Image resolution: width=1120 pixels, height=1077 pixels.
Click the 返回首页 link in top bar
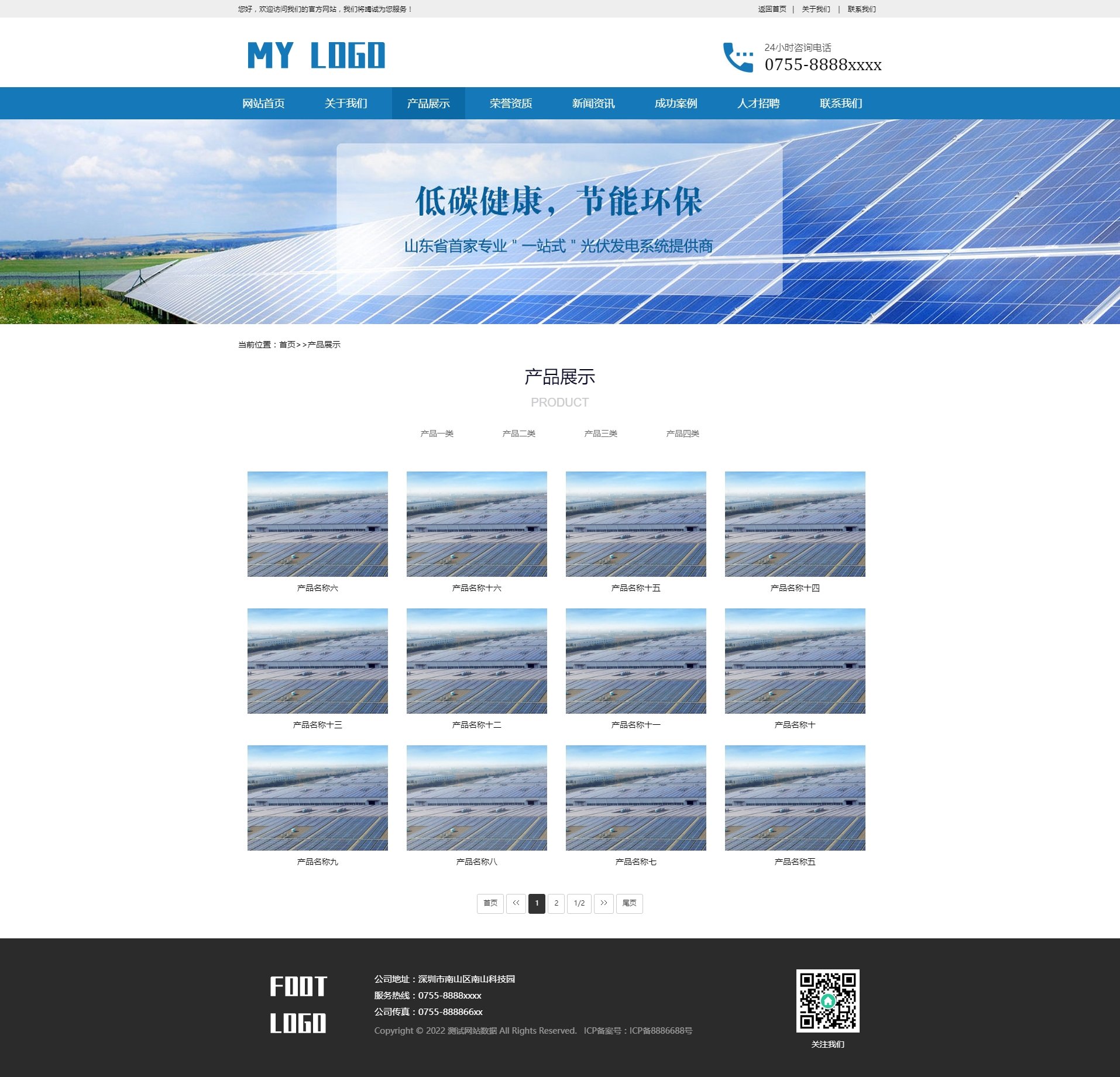[772, 9]
